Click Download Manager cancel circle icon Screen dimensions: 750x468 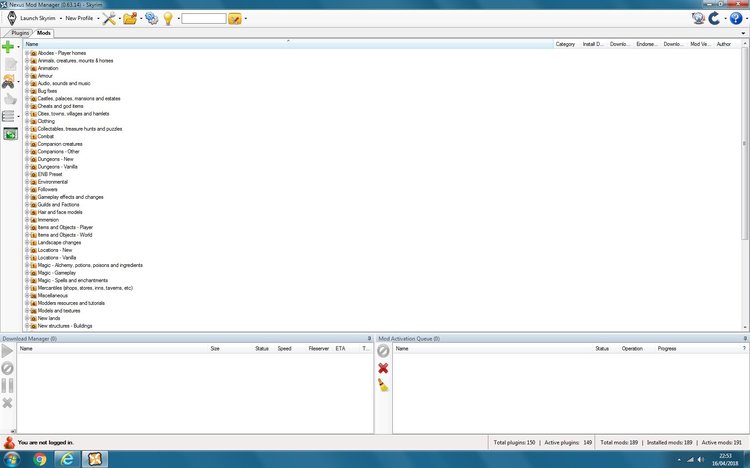(7, 368)
